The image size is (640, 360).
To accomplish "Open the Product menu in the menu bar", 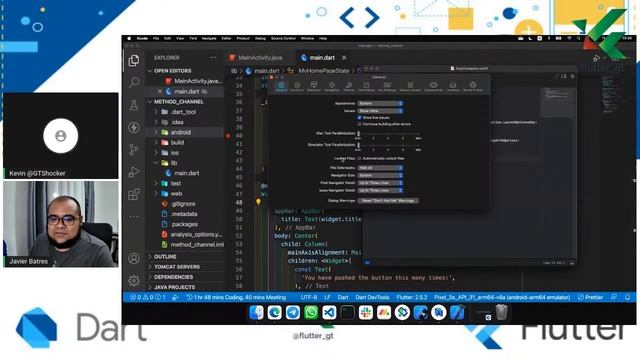I will tap(243, 38).
